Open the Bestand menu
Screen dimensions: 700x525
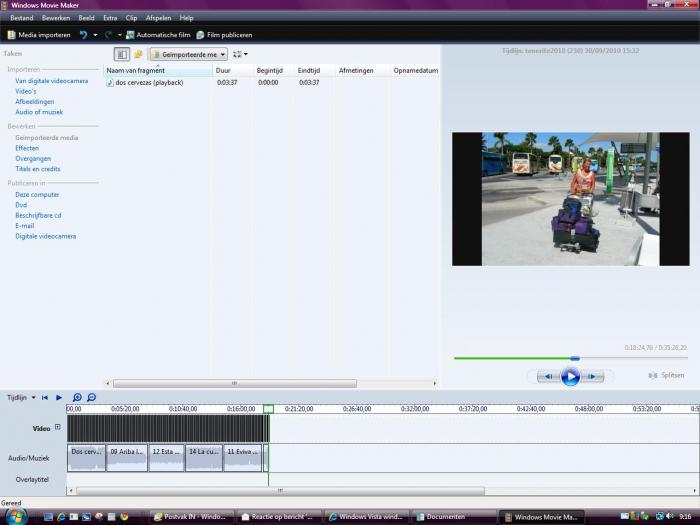(x=21, y=18)
